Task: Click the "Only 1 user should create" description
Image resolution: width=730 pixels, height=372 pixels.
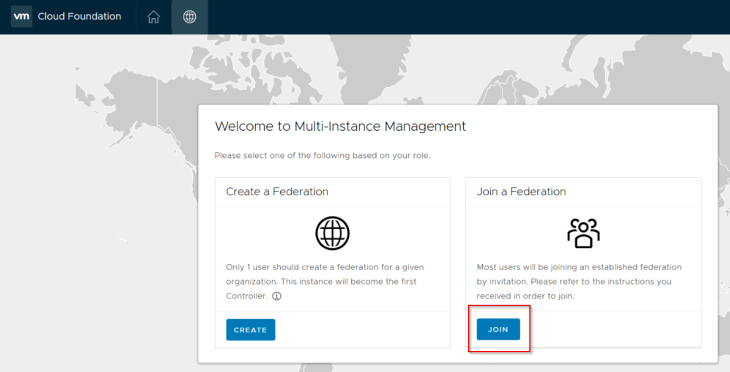Action: (x=325, y=281)
